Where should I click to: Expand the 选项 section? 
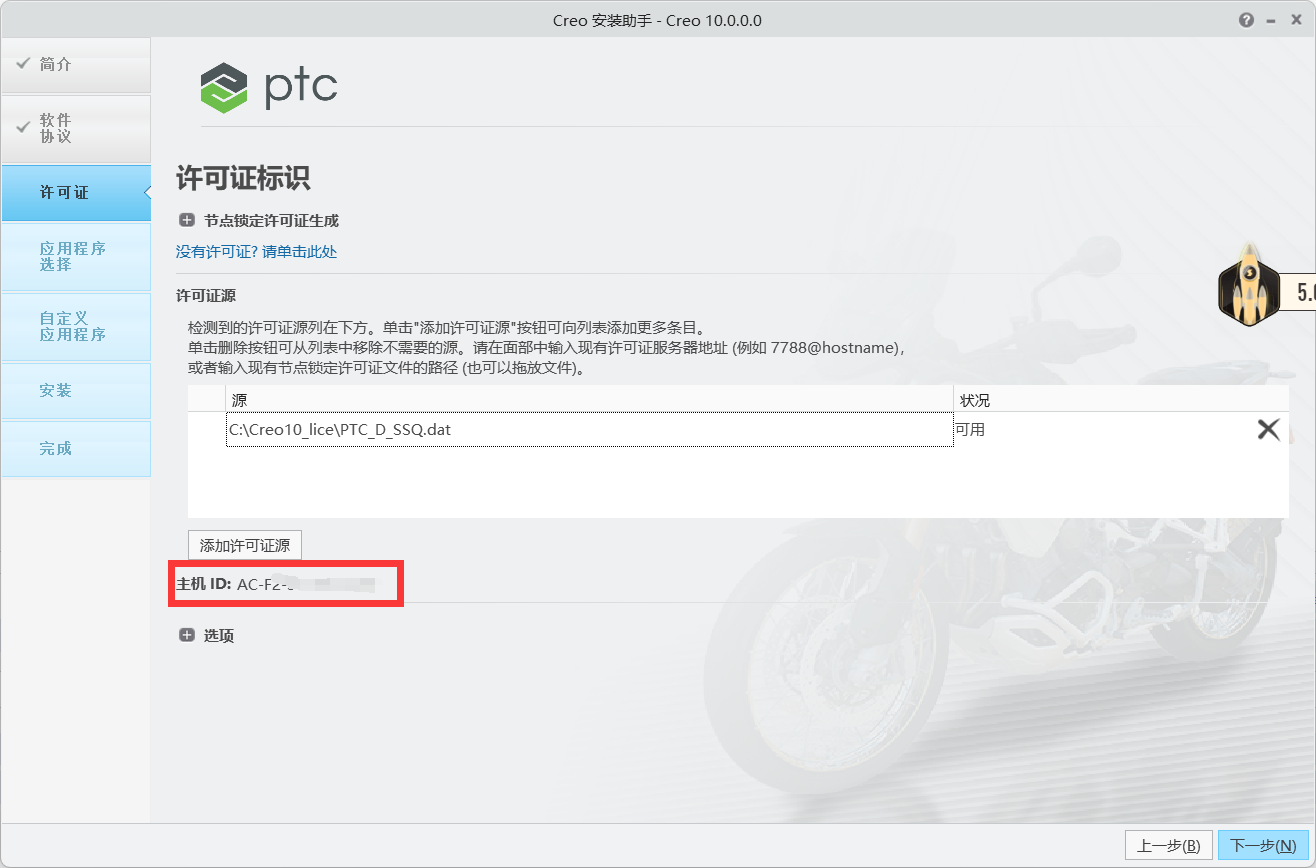coord(187,635)
